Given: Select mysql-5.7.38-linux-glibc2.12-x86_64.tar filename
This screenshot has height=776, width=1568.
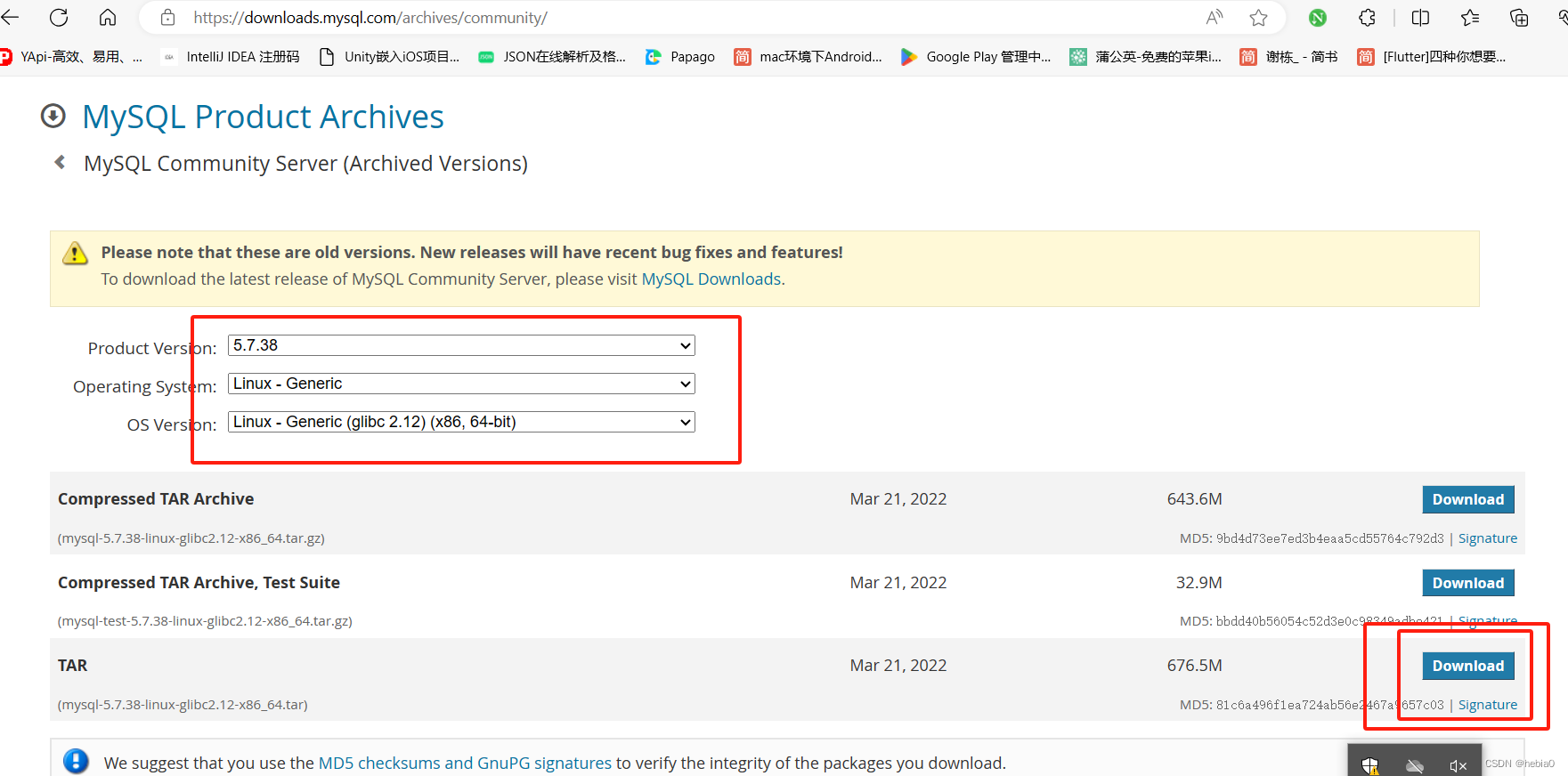Looking at the screenshot, I should click(183, 705).
